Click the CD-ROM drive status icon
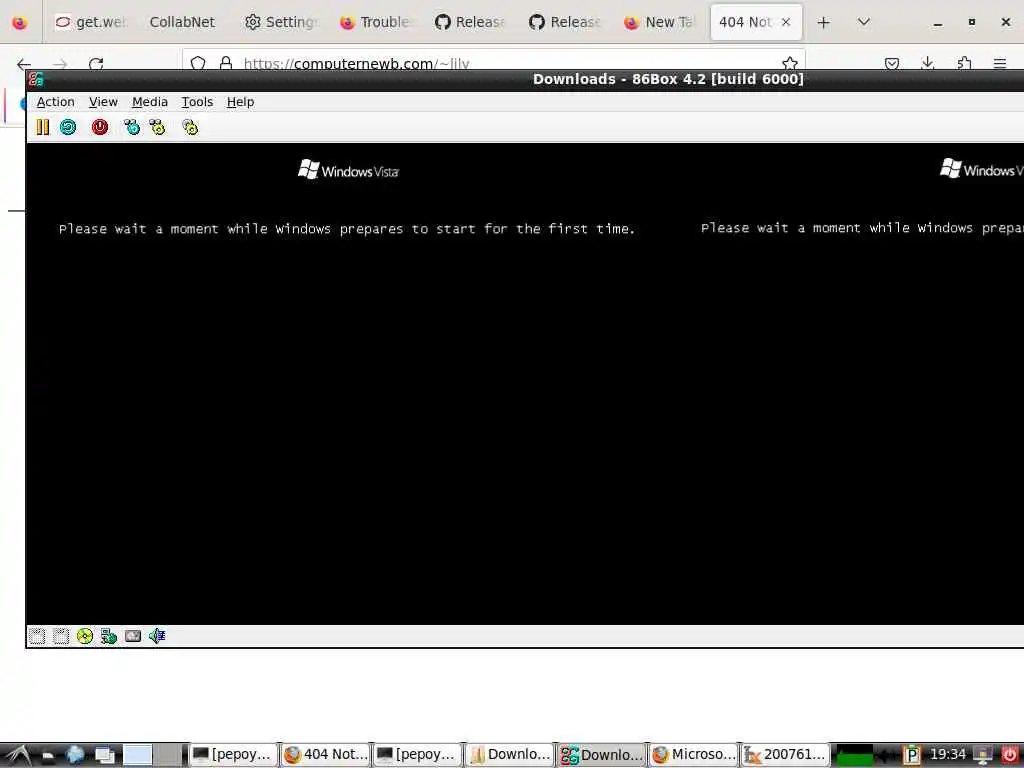 85,635
